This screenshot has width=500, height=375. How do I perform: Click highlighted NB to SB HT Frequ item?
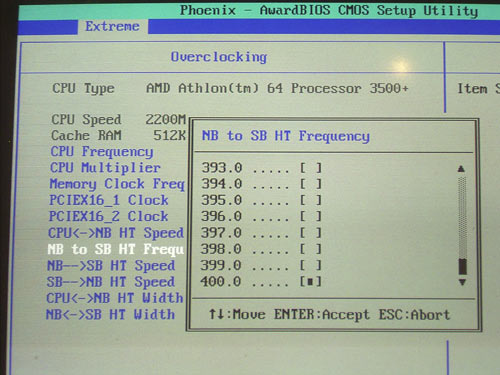click(x=116, y=249)
